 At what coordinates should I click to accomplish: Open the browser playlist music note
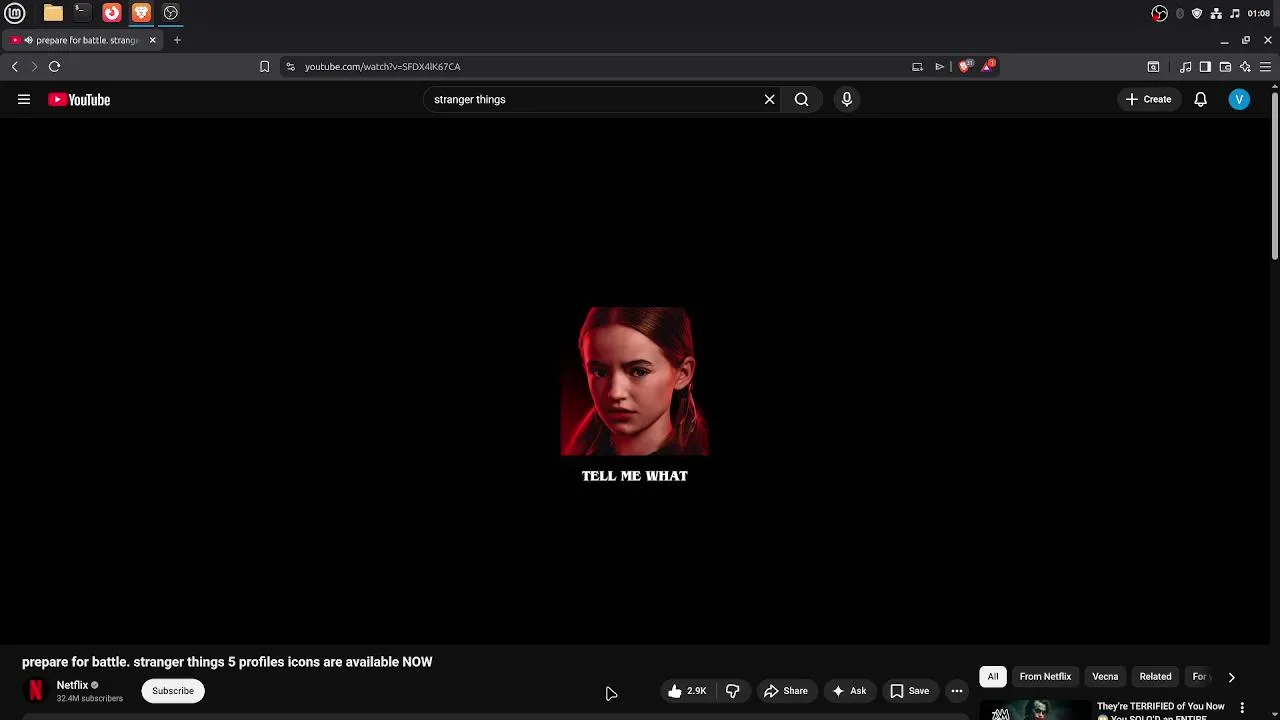pyautogui.click(x=1185, y=66)
